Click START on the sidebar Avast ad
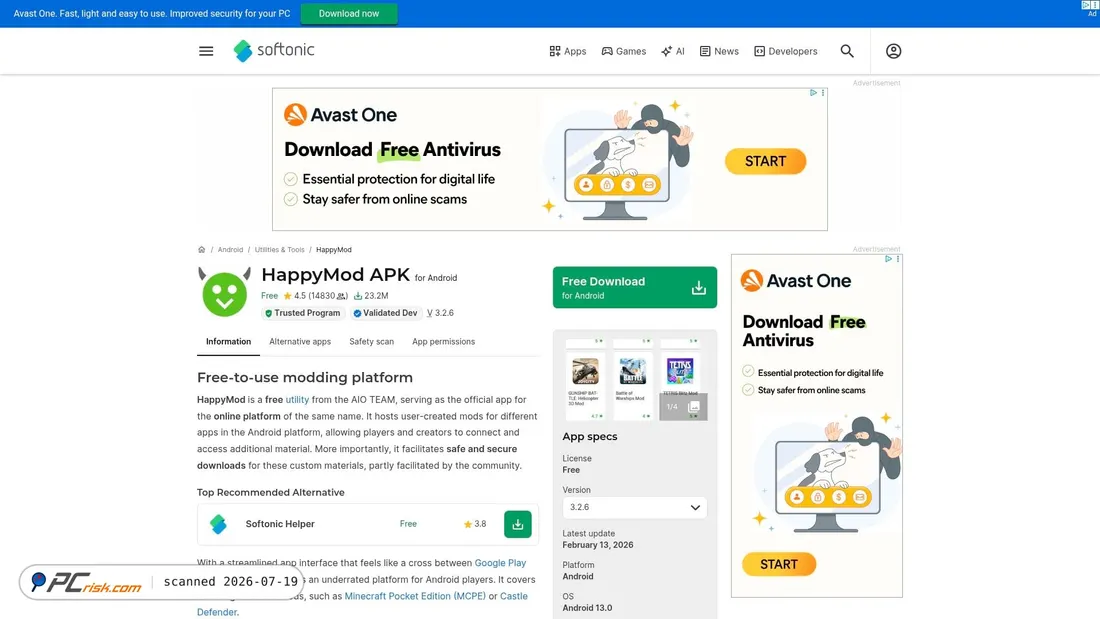1100x619 pixels. [779, 564]
